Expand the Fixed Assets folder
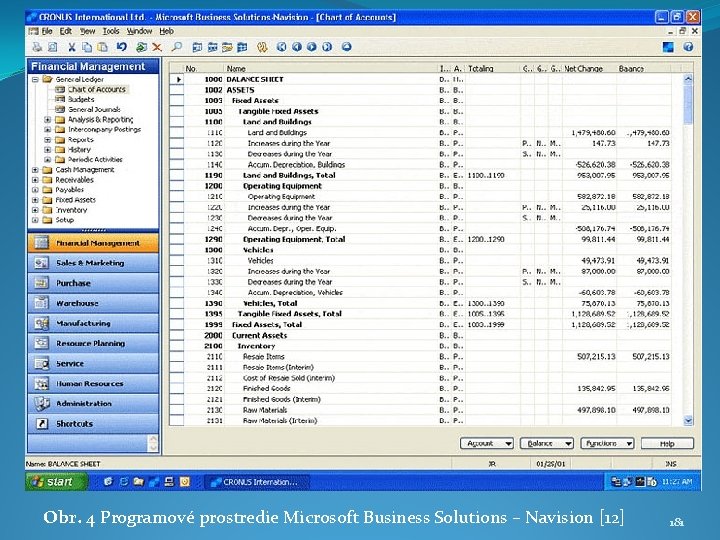 tap(35, 200)
